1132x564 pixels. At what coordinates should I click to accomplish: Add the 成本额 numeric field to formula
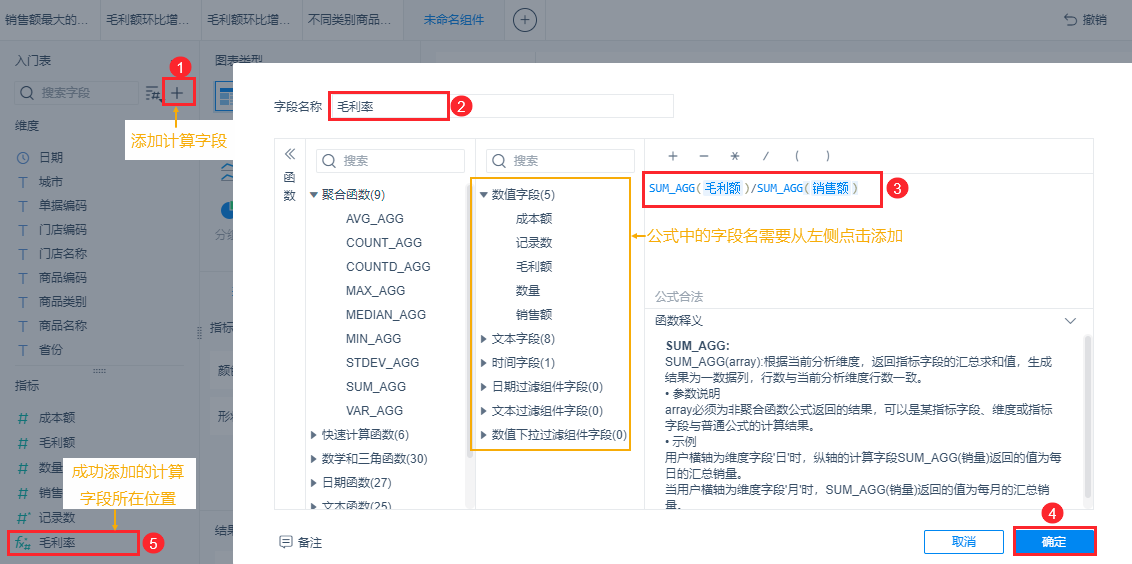(534, 218)
